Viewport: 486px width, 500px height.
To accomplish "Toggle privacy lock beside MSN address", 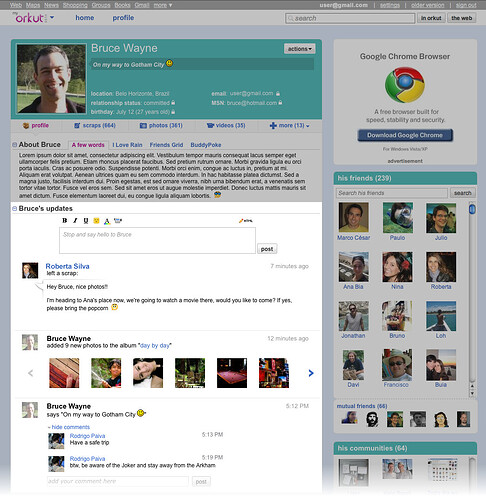I will (280, 103).
